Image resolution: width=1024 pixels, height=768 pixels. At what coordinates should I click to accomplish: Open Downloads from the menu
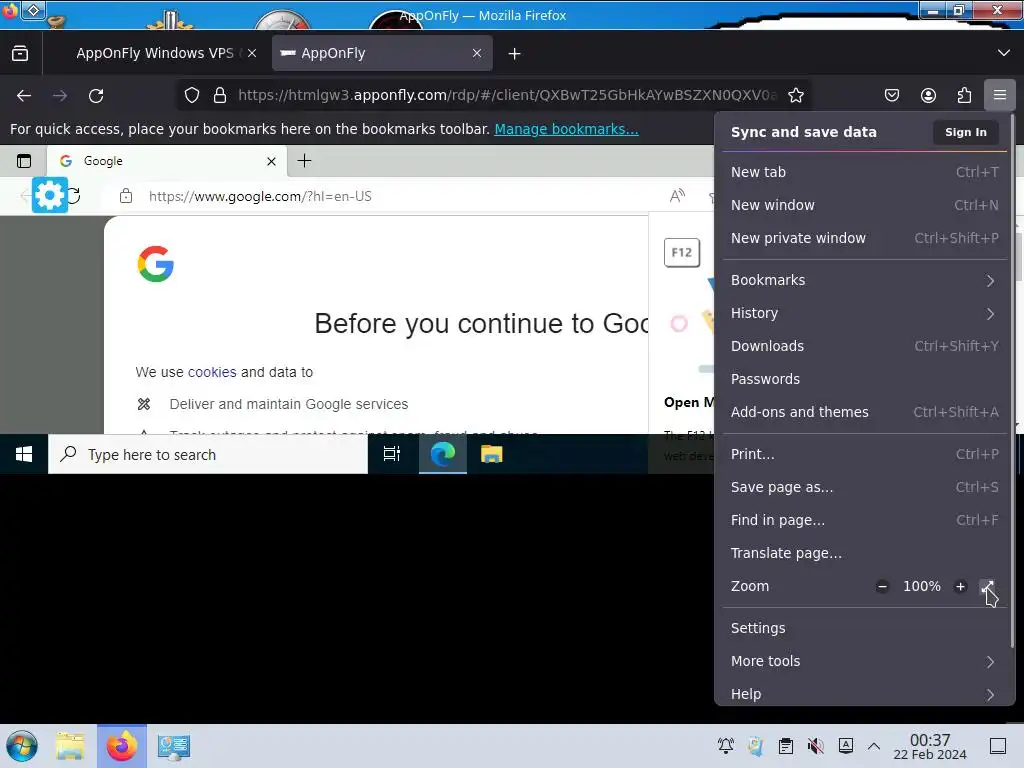865,346
